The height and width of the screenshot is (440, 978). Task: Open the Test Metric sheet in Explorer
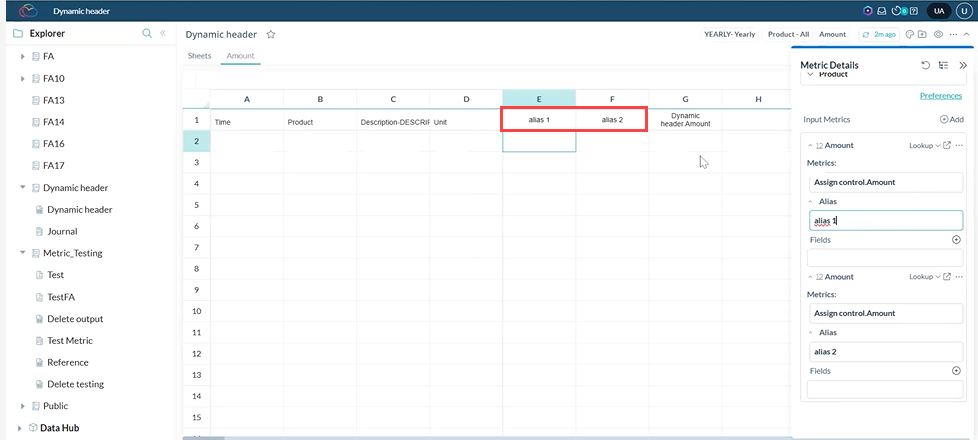70,341
